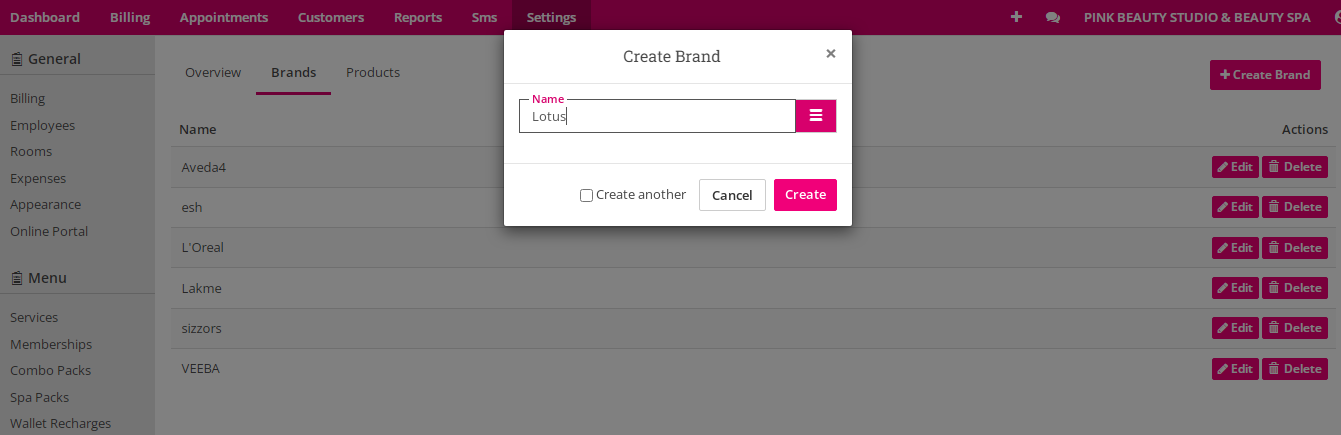Click the General section icon in sidebar

[x=17, y=59]
